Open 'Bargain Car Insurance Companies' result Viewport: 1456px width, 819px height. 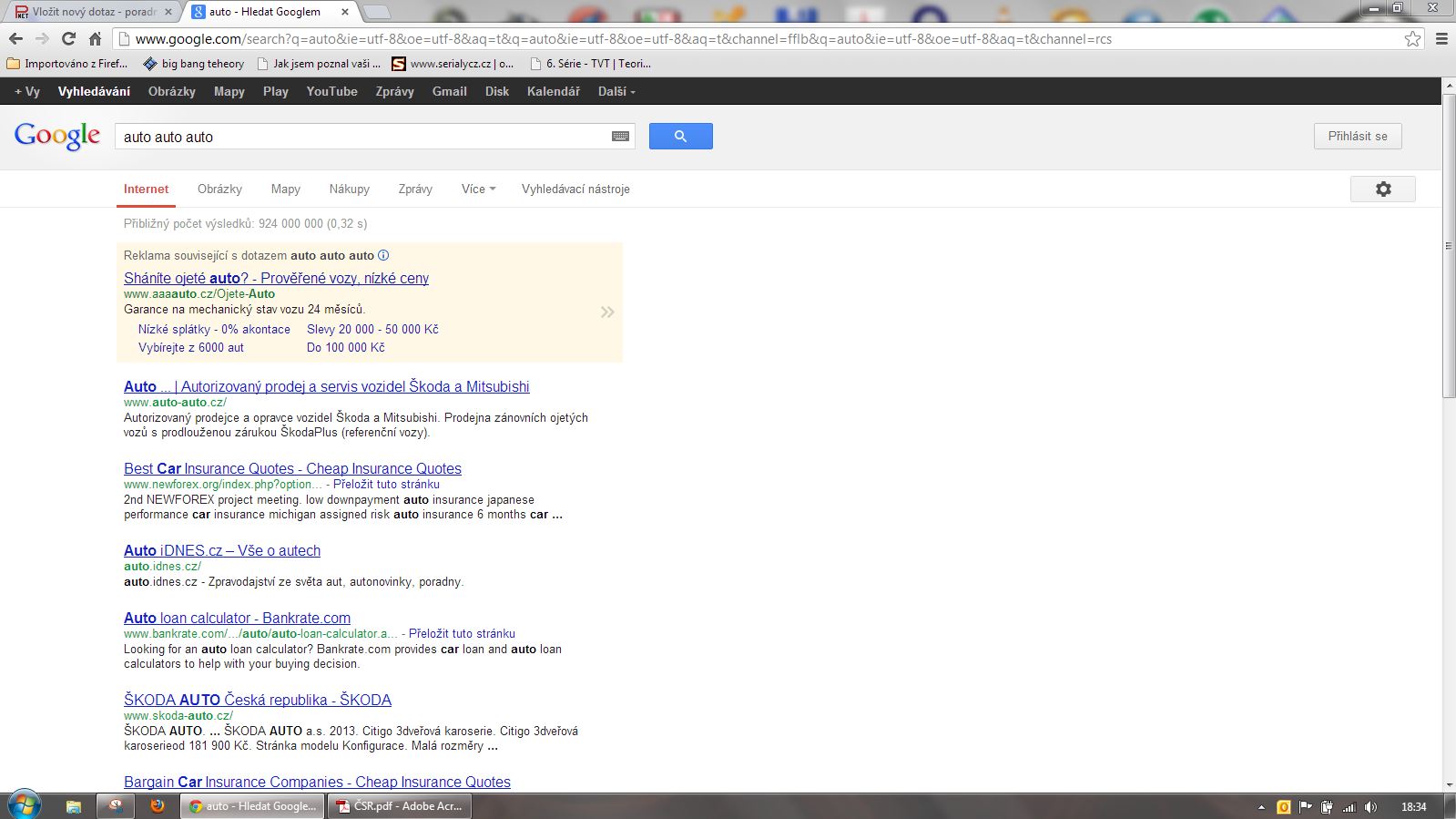(x=317, y=783)
